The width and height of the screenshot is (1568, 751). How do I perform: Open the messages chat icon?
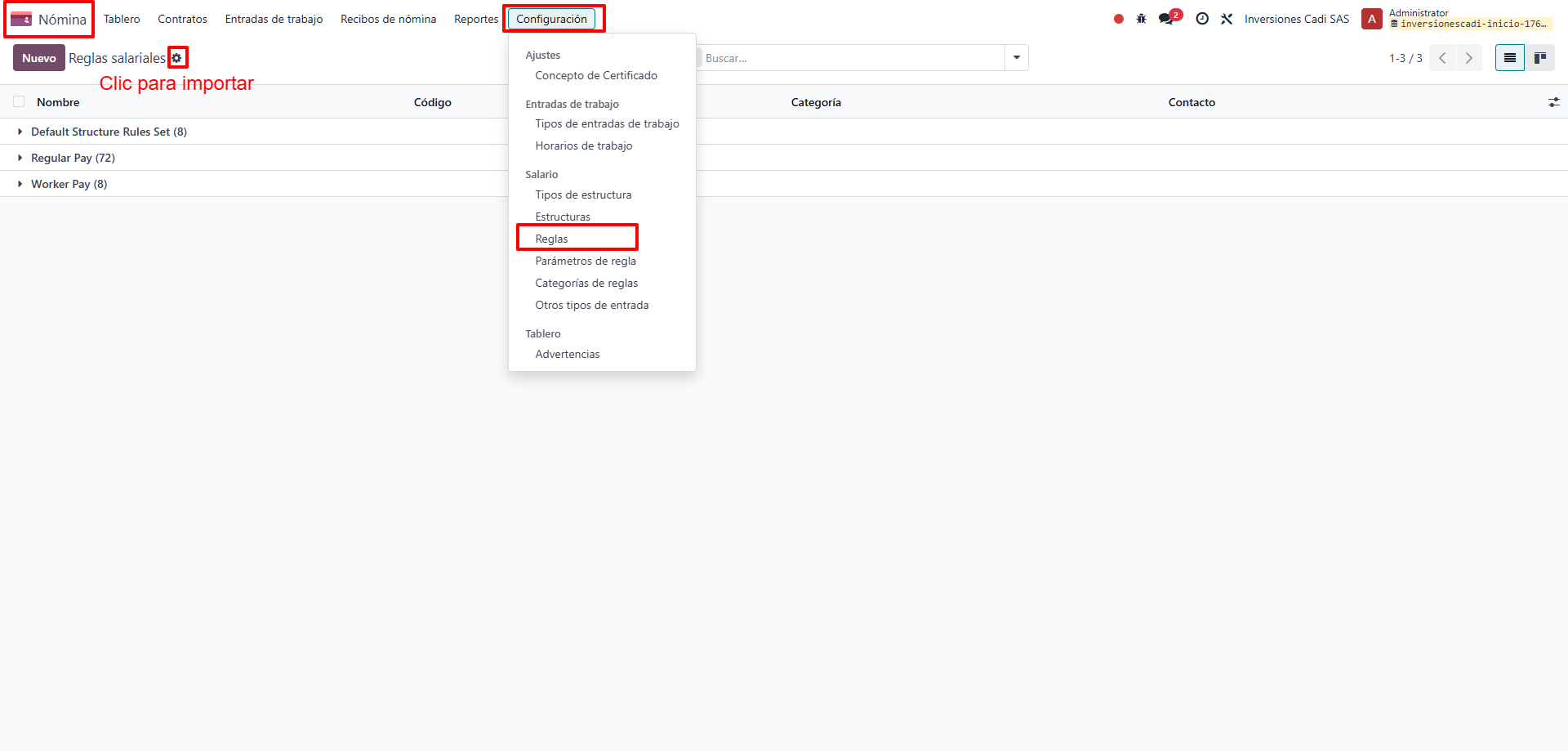click(1166, 19)
